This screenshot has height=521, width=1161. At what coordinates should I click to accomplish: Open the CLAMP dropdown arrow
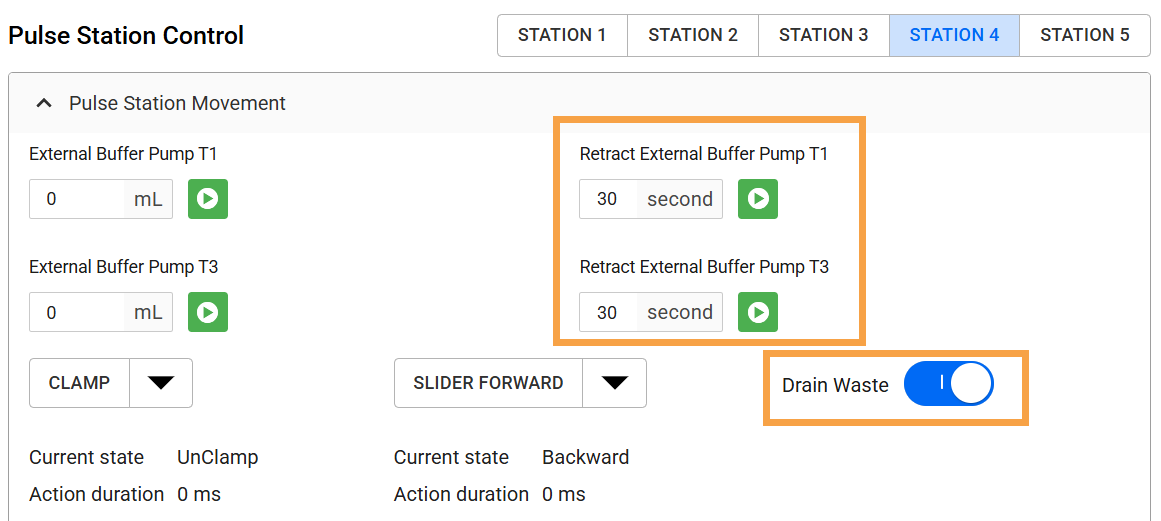click(x=161, y=383)
